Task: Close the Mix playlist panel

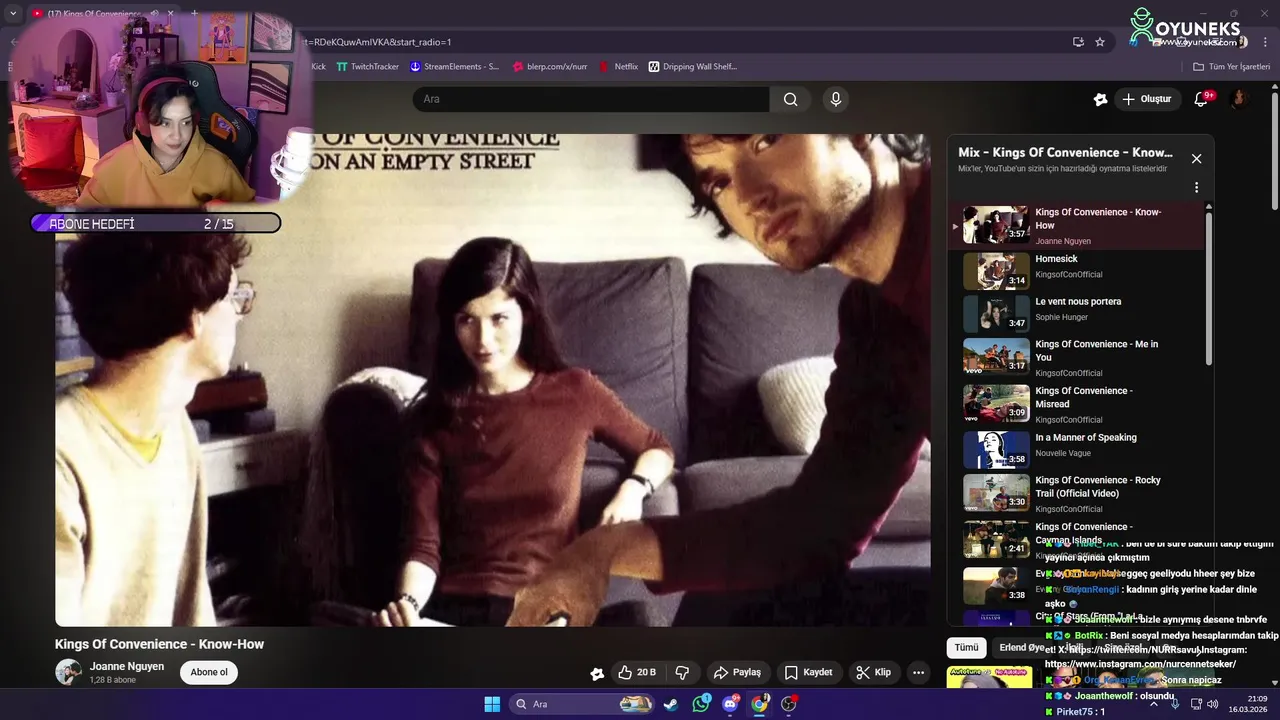Action: [1196, 158]
